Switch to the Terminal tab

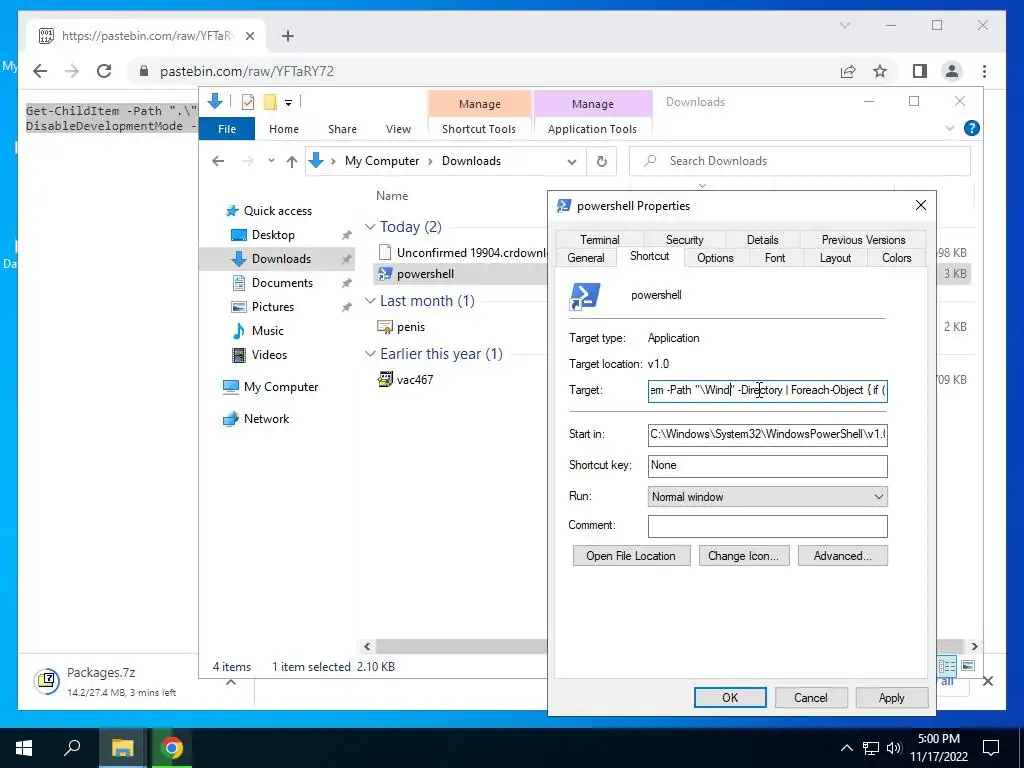click(600, 240)
